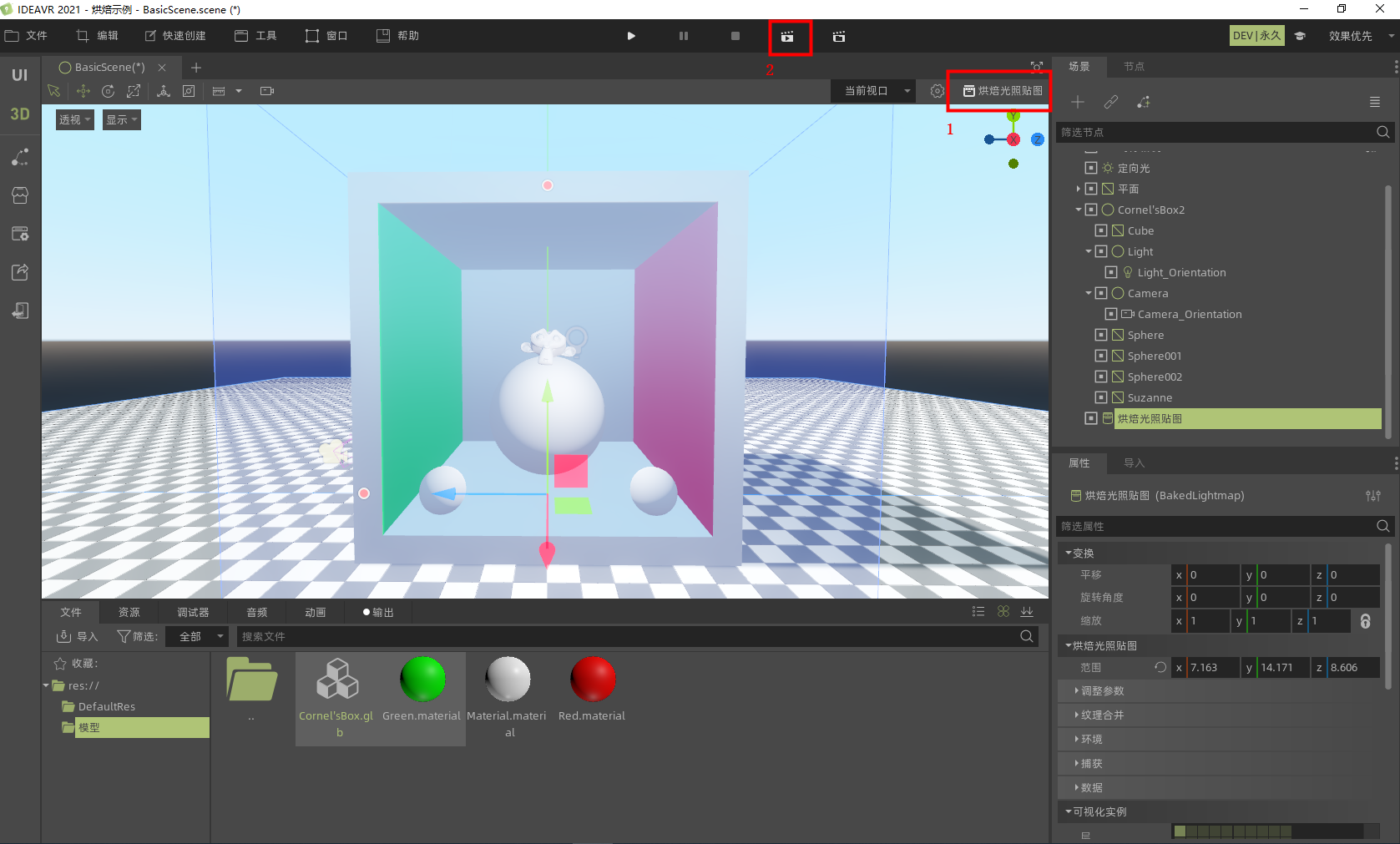This screenshot has height=844, width=1400.
Task: Click the 导入 import button in file panel
Action: [78, 636]
